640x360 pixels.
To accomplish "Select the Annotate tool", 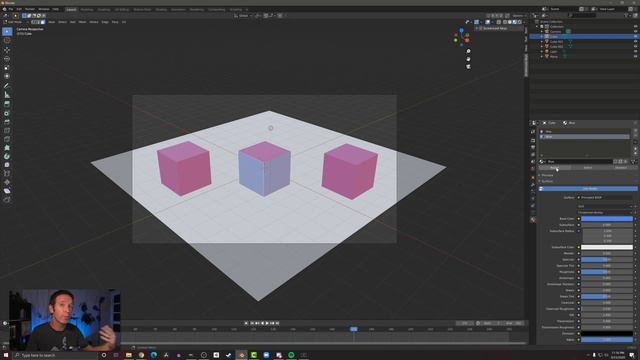I will [x=7, y=86].
